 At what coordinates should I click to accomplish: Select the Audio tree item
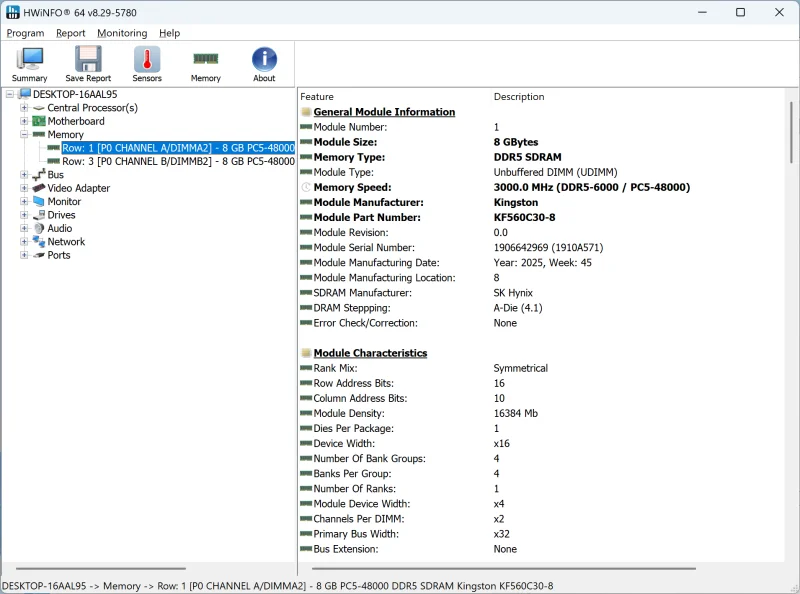(x=60, y=228)
